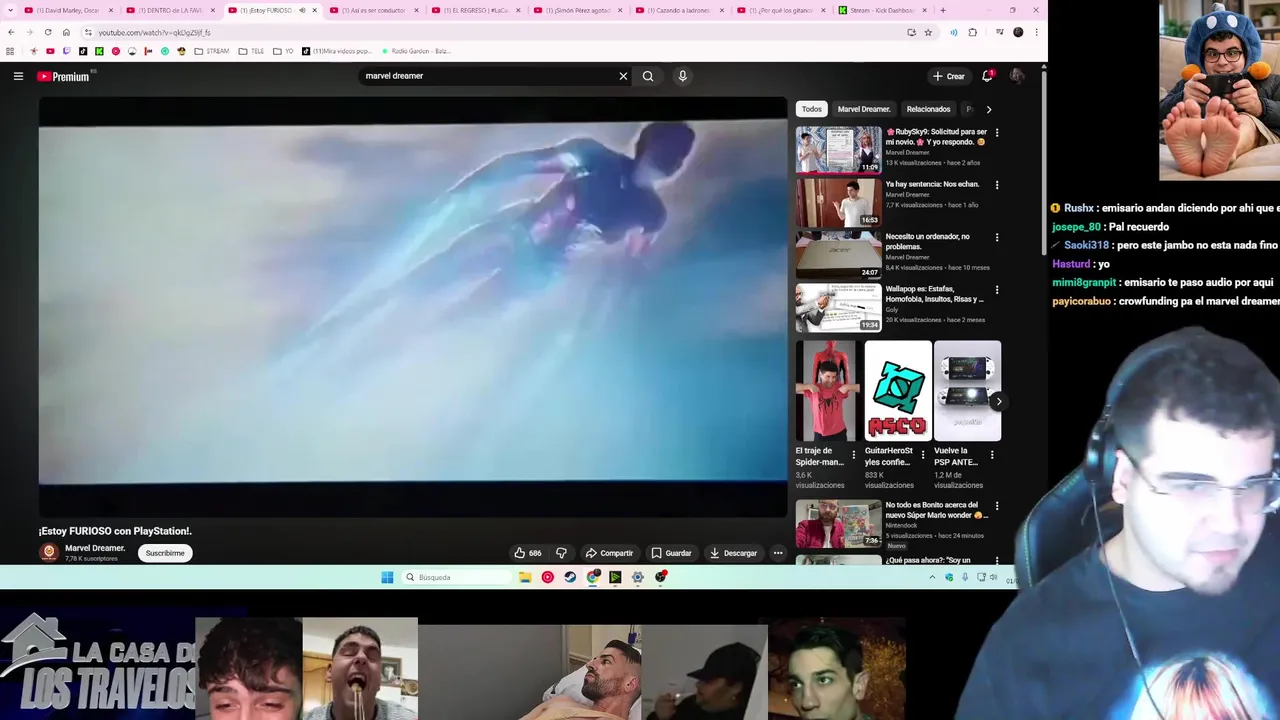Mute audio on '¡Estoy FURIOSO' tab speaker icon
Image resolution: width=1280 pixels, height=720 pixels.
(302, 10)
